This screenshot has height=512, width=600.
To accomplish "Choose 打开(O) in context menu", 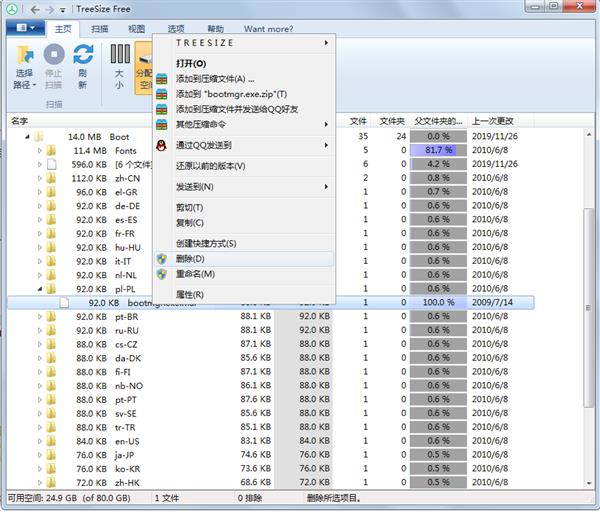I will [x=244, y=64].
